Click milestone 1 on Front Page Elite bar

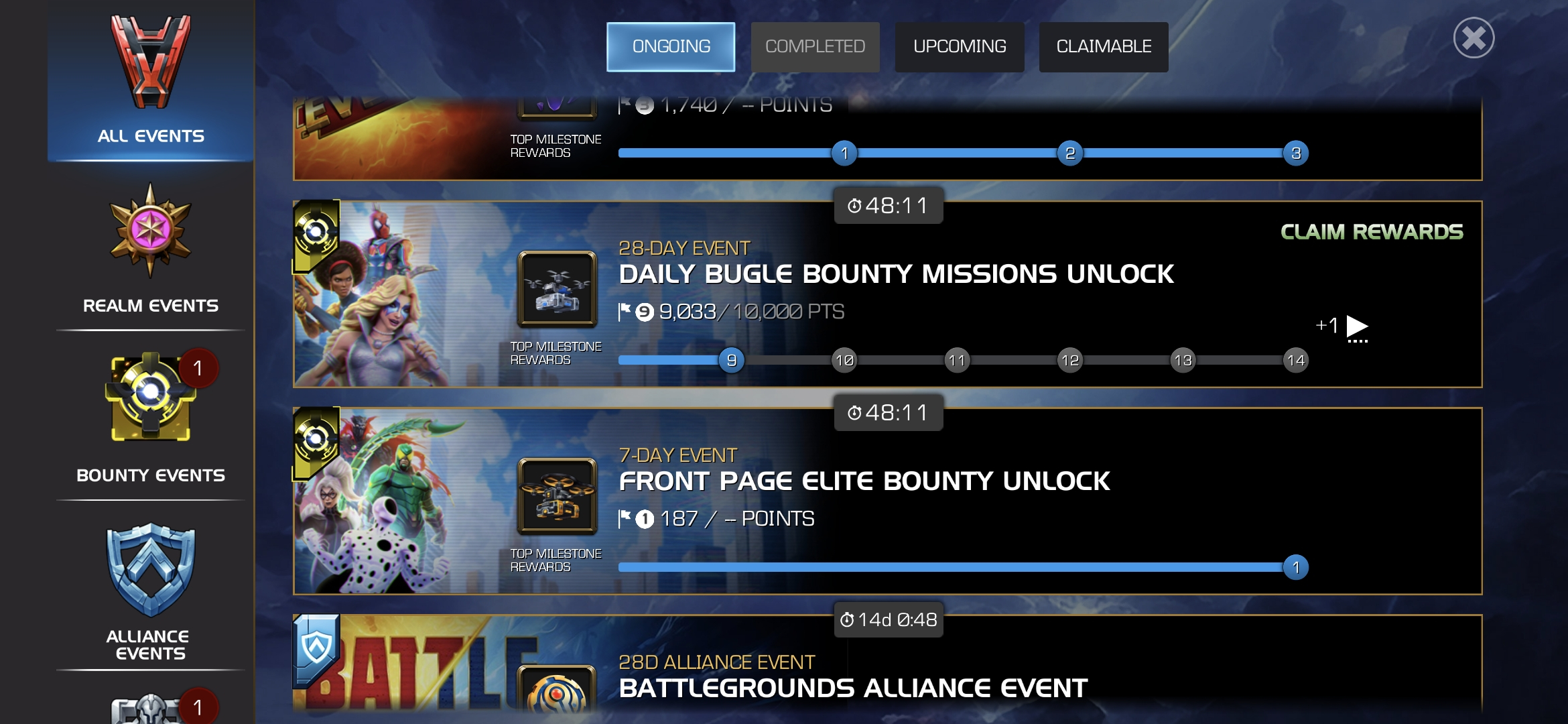(x=1296, y=568)
